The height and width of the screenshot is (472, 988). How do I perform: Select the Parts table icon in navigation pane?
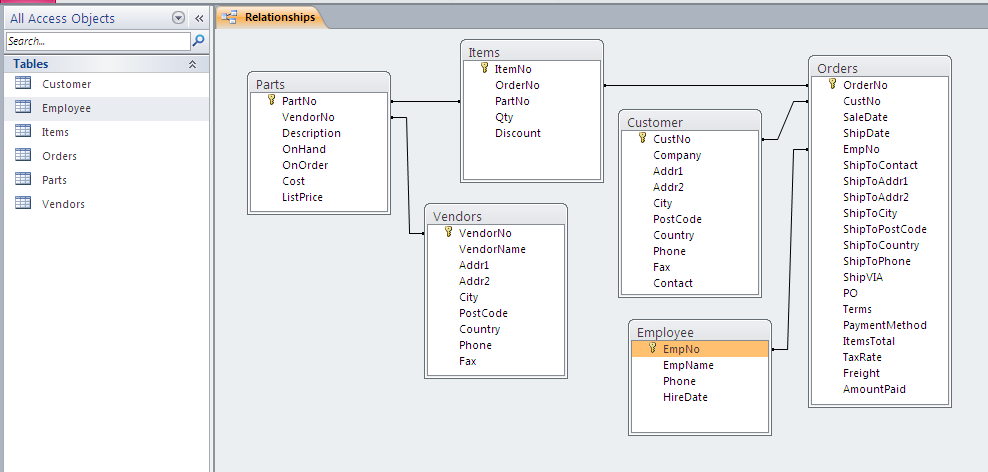[x=23, y=179]
